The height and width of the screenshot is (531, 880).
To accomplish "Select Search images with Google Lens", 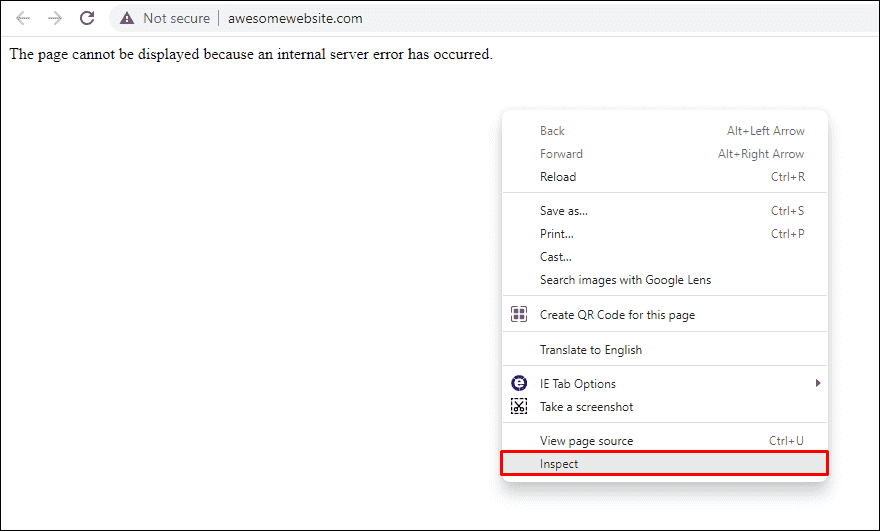I will click(665, 280).
